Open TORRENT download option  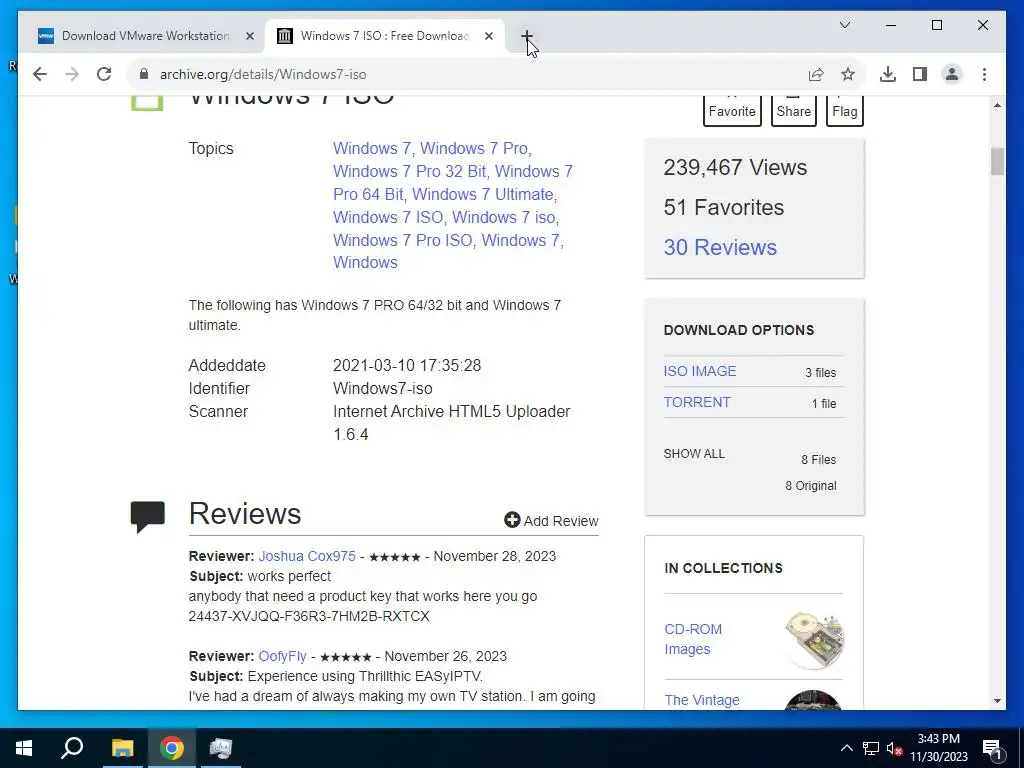coord(697,402)
